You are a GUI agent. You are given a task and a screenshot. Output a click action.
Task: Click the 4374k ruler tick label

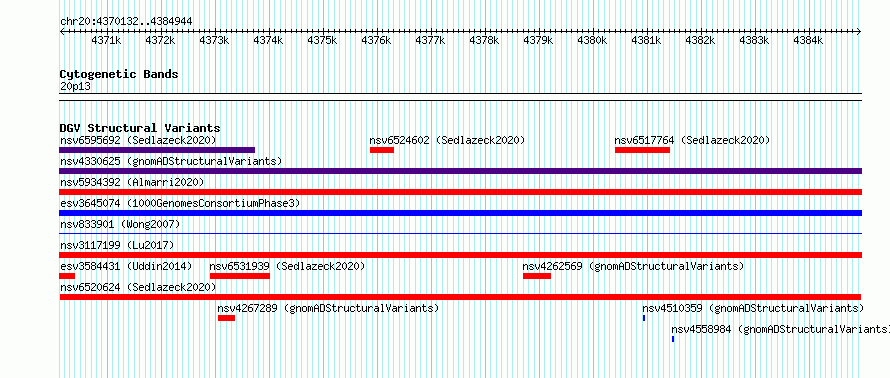[x=268, y=40]
